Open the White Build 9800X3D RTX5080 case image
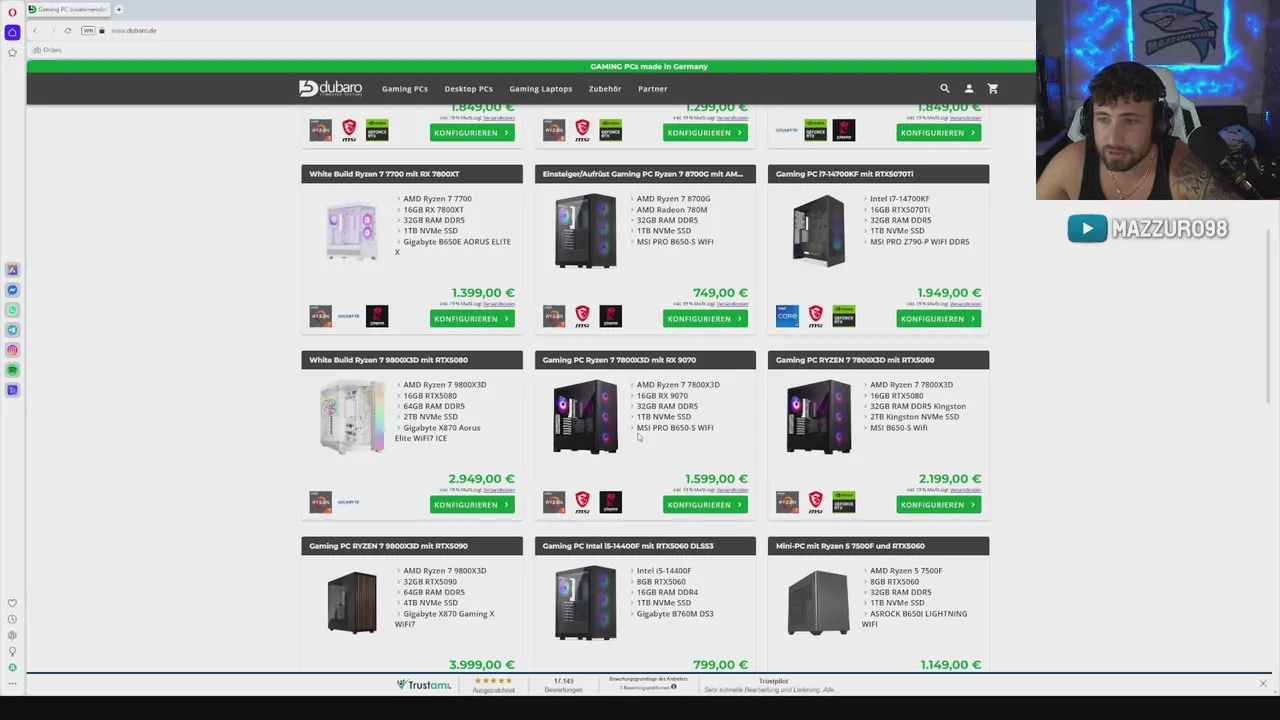This screenshot has width=1280, height=720. [352, 416]
